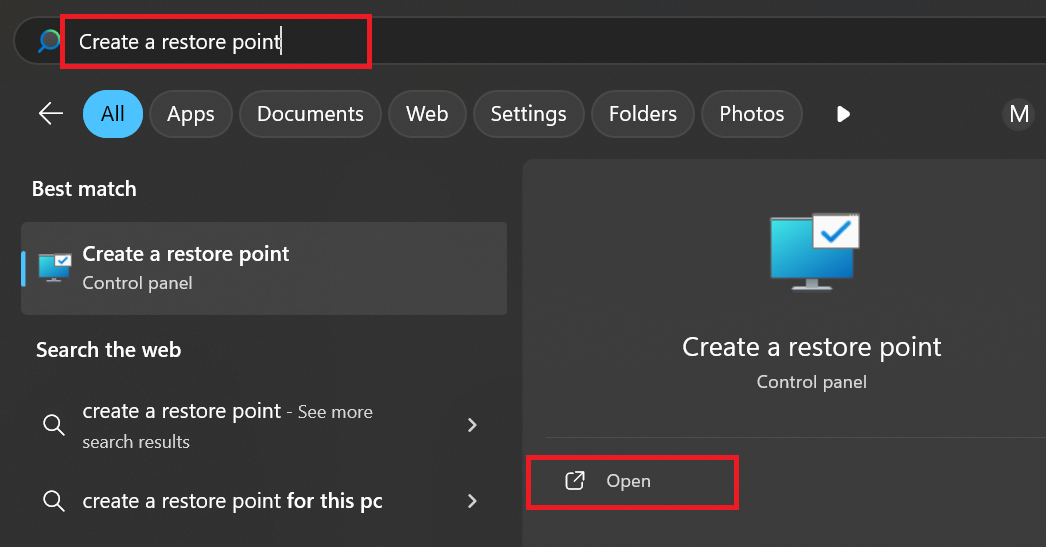Click the small monitor icon in Best match
Screen dimensions: 1046x547
click(54, 268)
